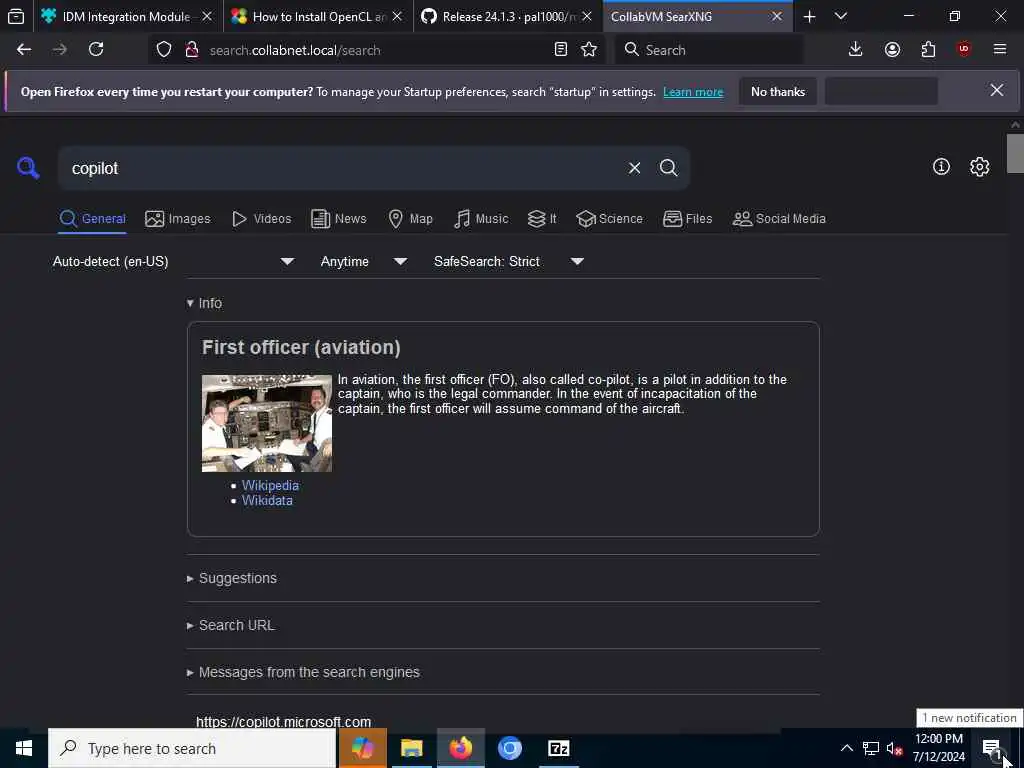Viewport: 1024px width, 768px height.
Task: Click the Firefox View icon in tab bar
Action: [x=16, y=16]
